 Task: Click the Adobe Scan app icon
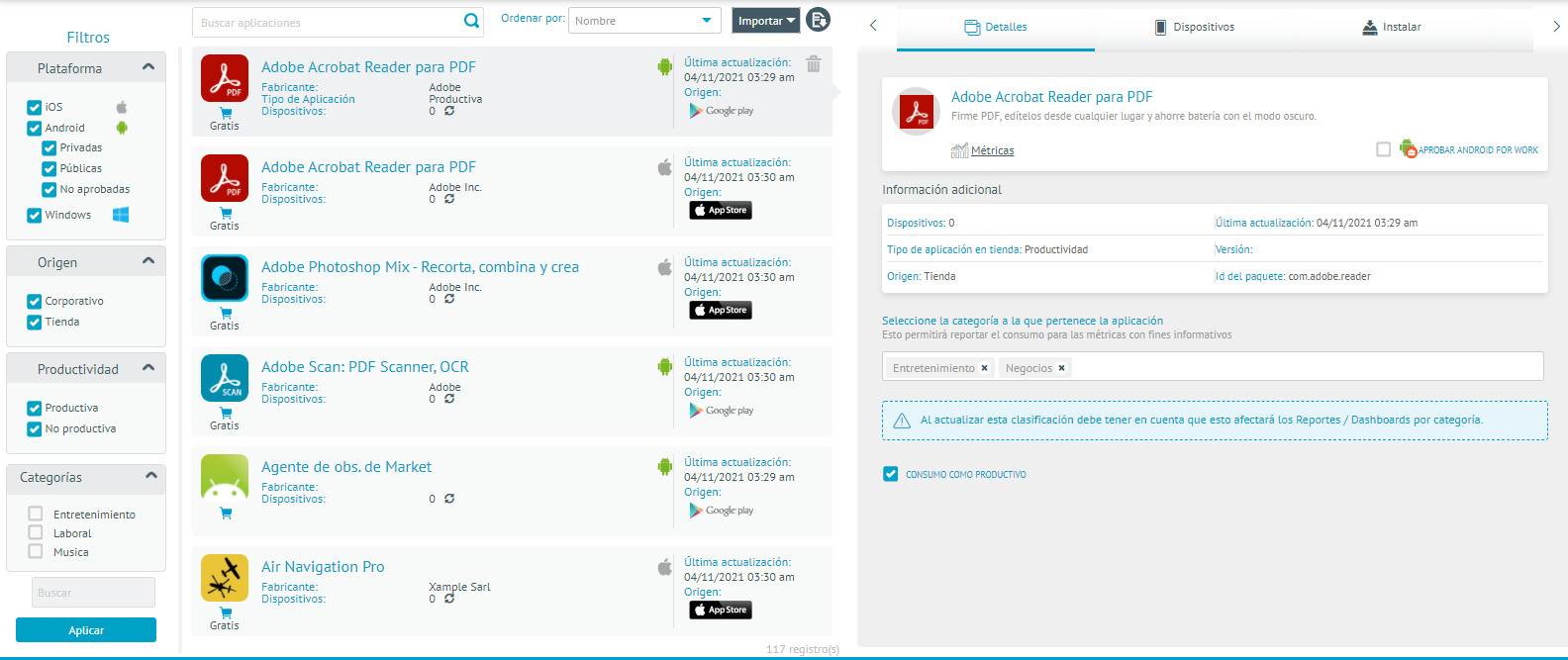(225, 378)
